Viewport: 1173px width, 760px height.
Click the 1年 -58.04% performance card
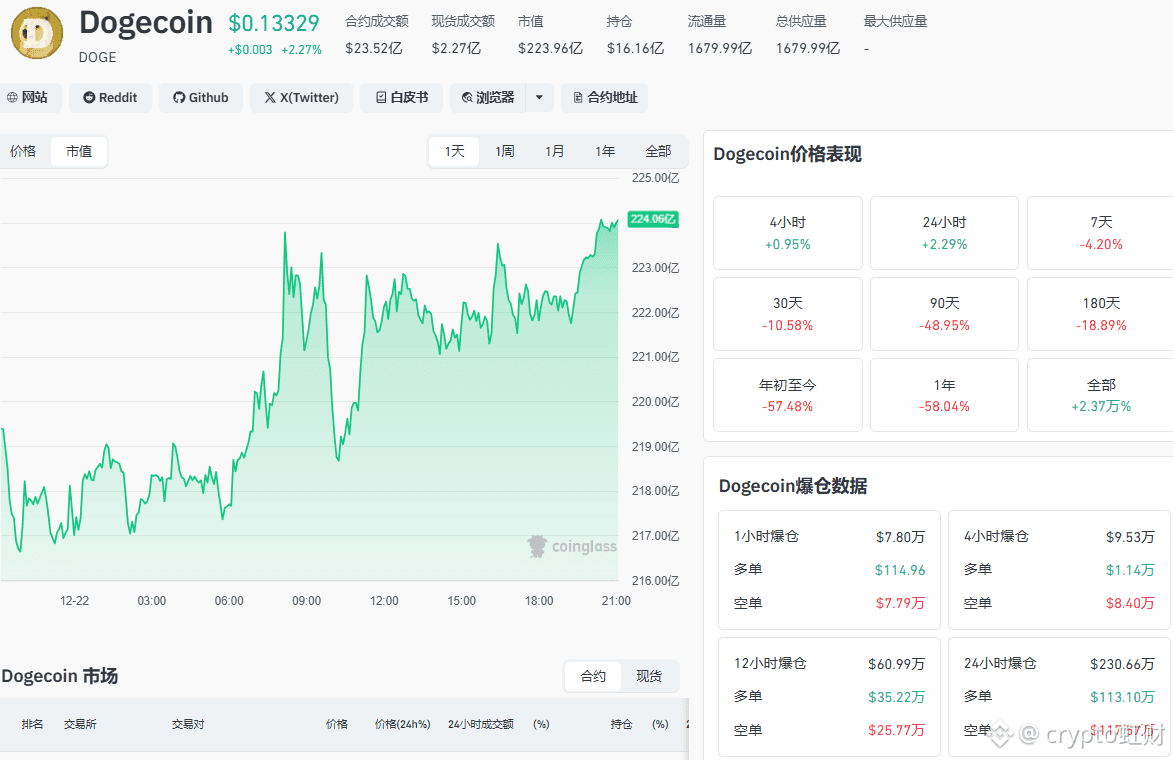944,395
